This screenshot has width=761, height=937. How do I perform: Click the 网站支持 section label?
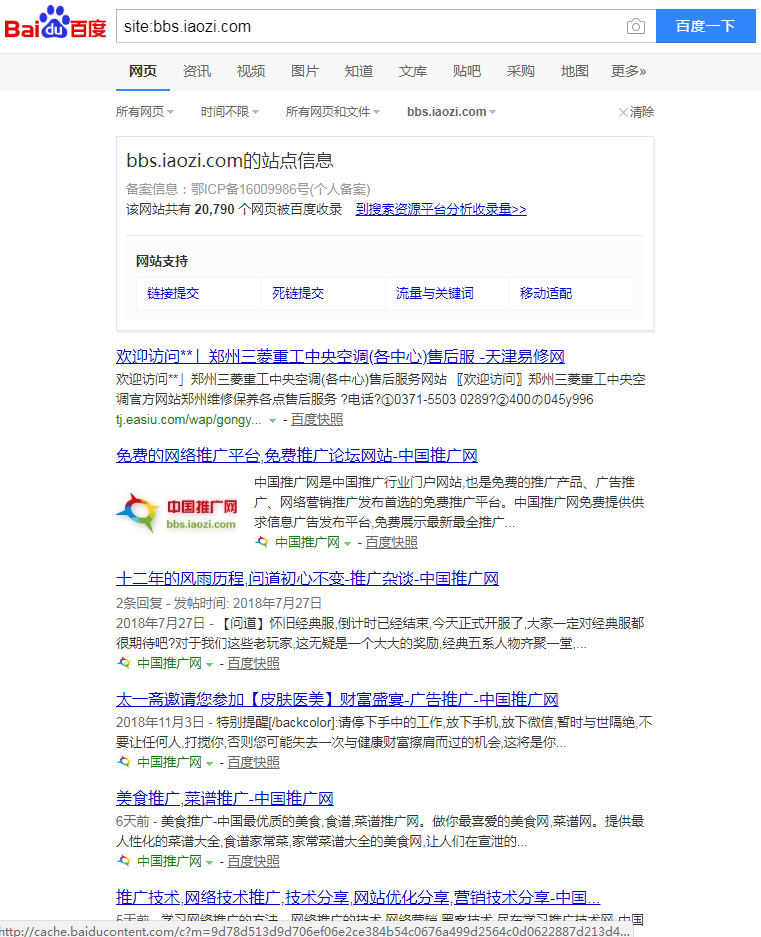[162, 261]
